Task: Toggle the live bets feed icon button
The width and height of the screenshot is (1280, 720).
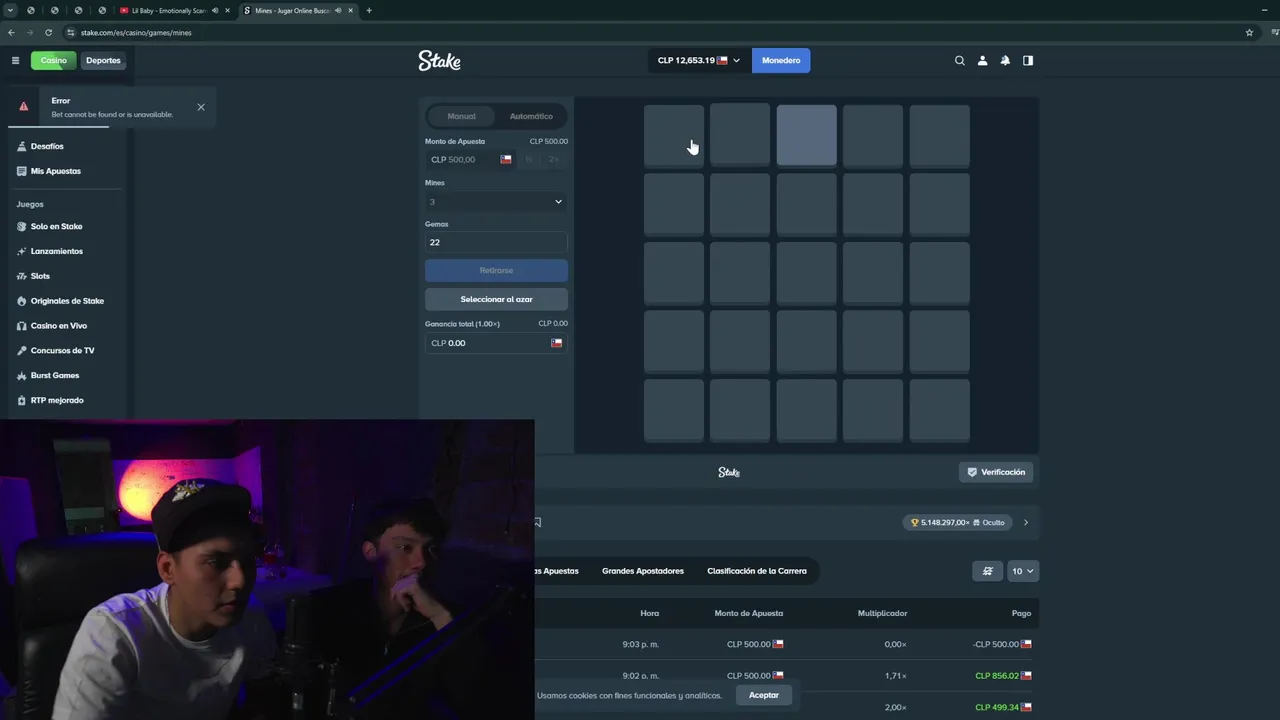Action: 987,571
